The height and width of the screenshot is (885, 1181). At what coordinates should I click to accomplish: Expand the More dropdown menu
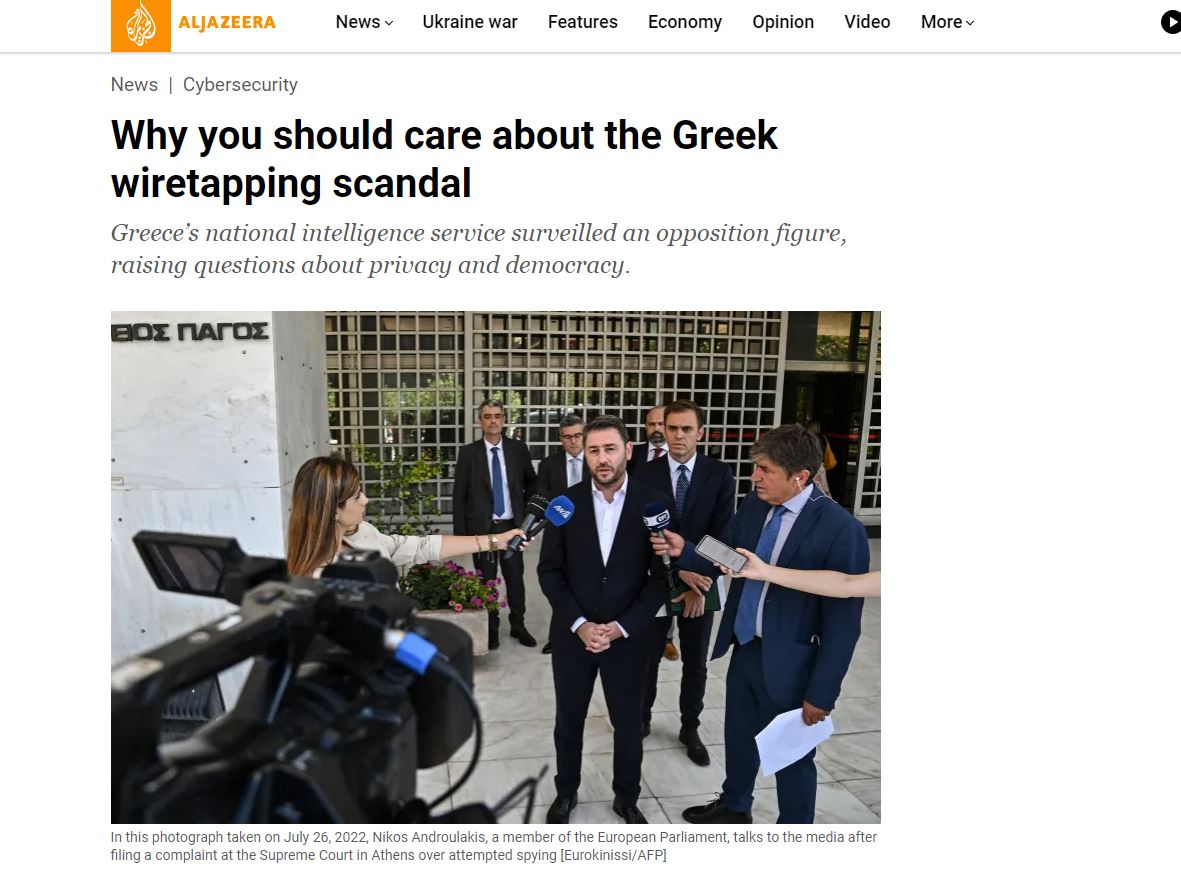(948, 23)
